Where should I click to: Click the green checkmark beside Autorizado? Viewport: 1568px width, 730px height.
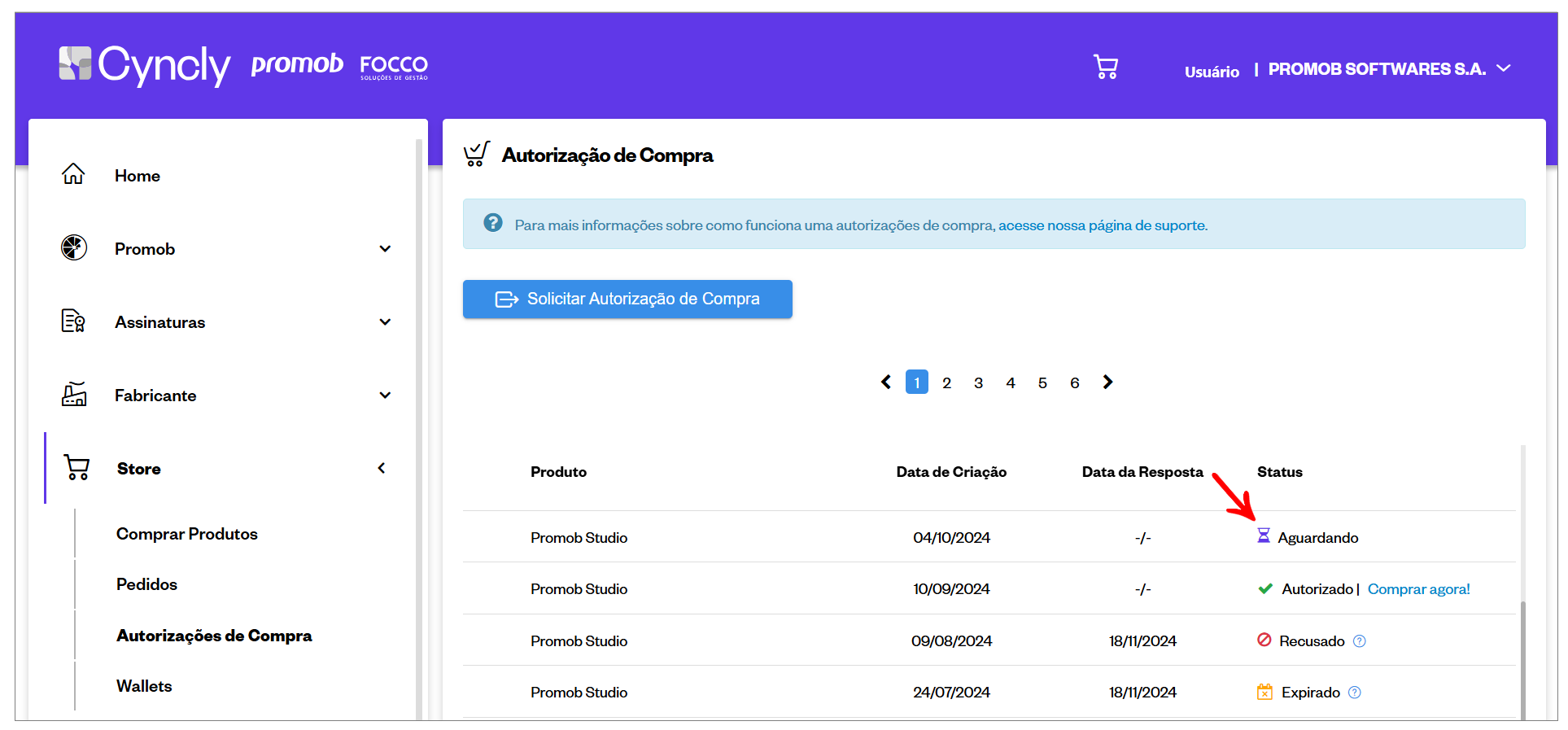click(1265, 588)
